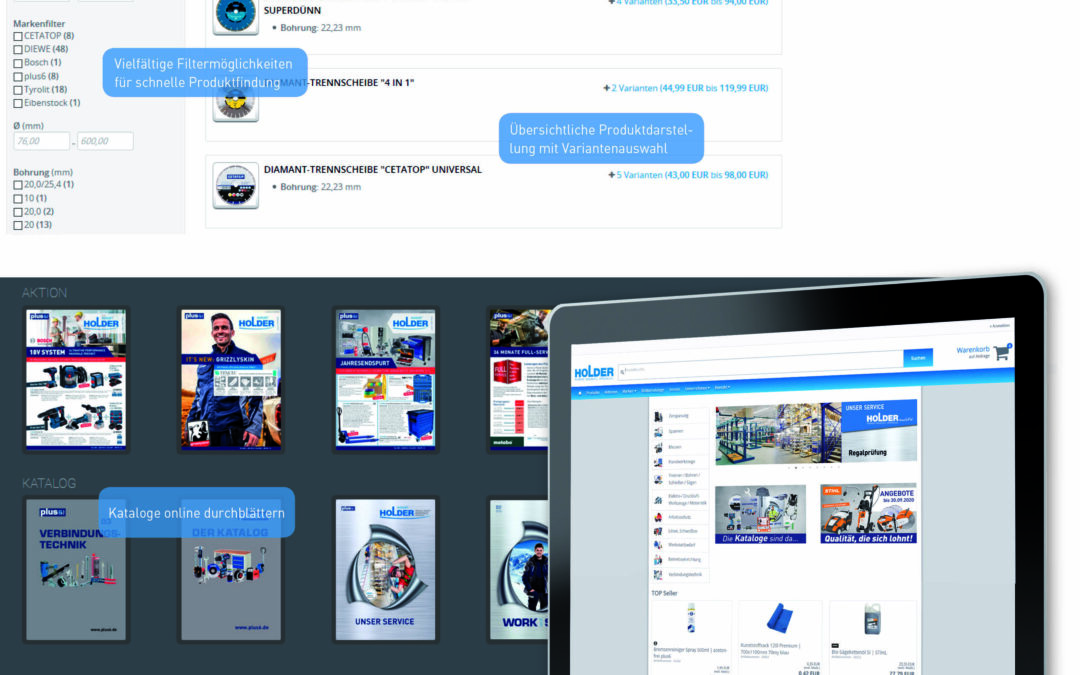Click the Suchen search button

point(918,358)
